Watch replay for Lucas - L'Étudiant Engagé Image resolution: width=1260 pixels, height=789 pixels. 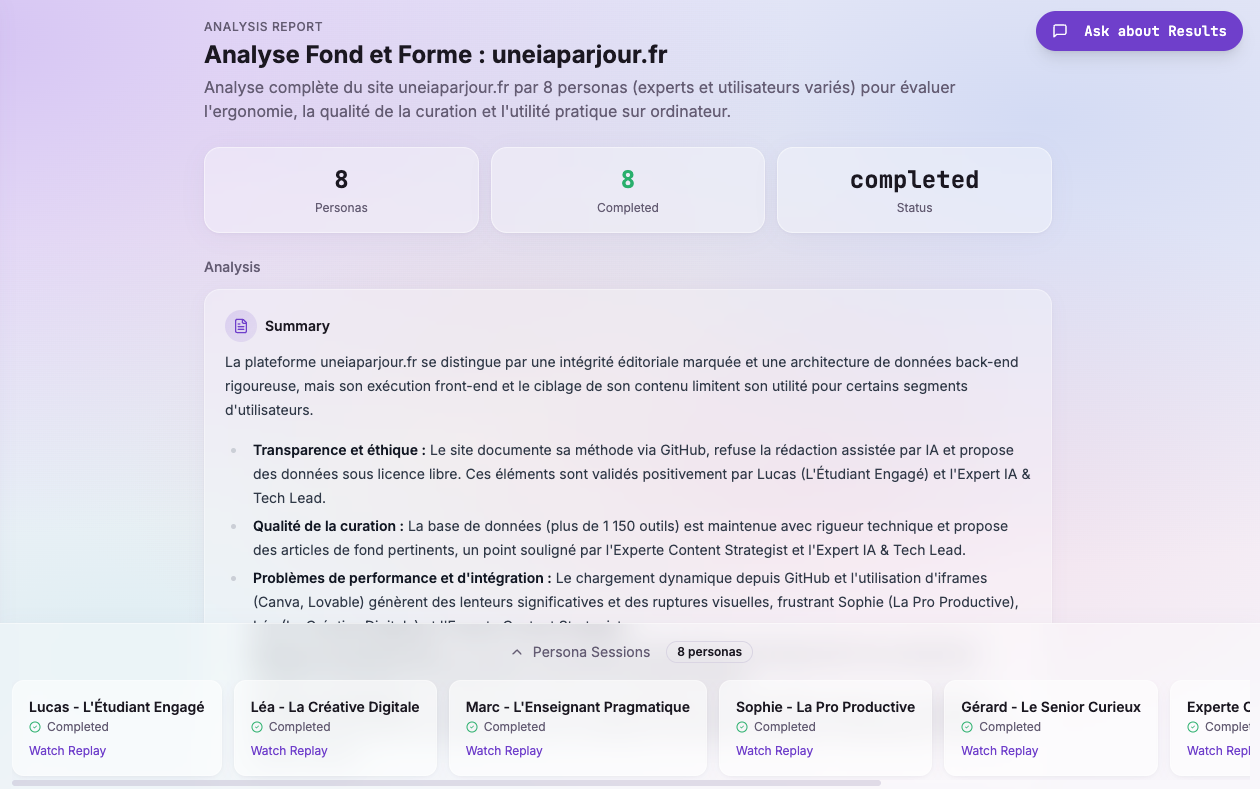tap(67, 751)
